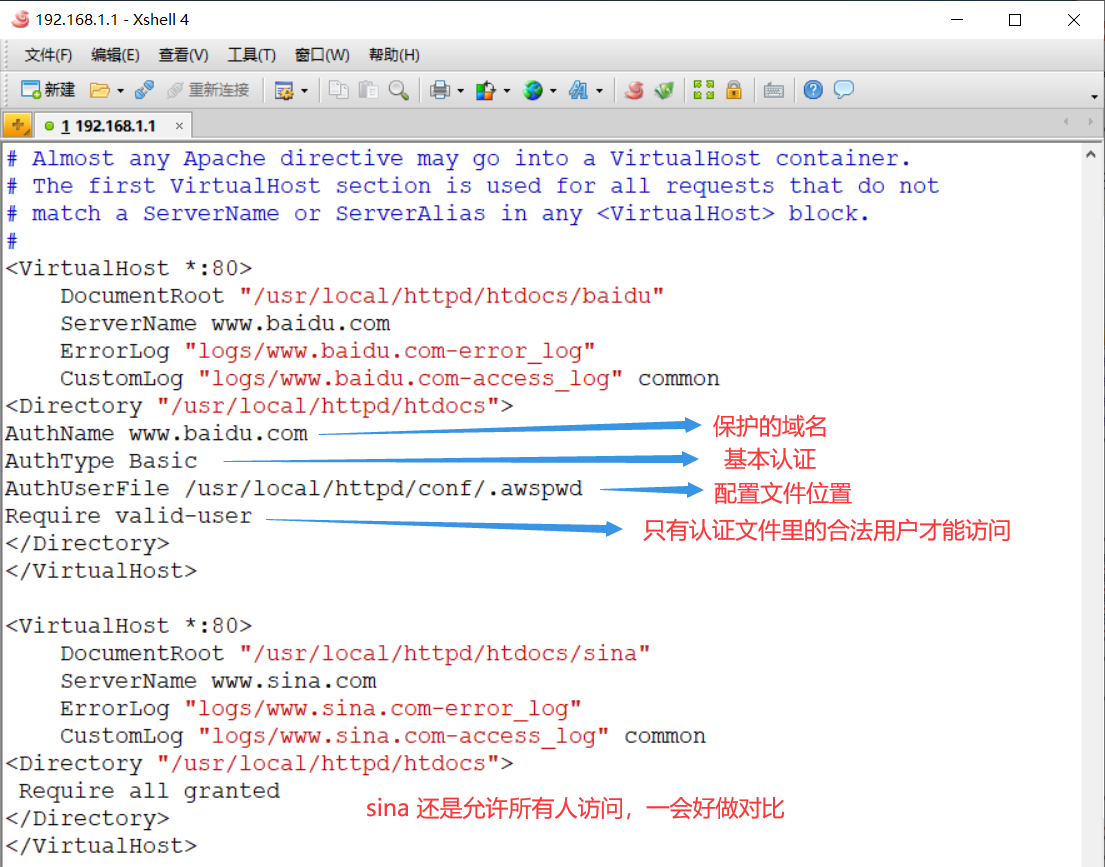This screenshot has height=867, width=1105.
Task: Open the 查看(V) menu
Action: click(x=183, y=55)
